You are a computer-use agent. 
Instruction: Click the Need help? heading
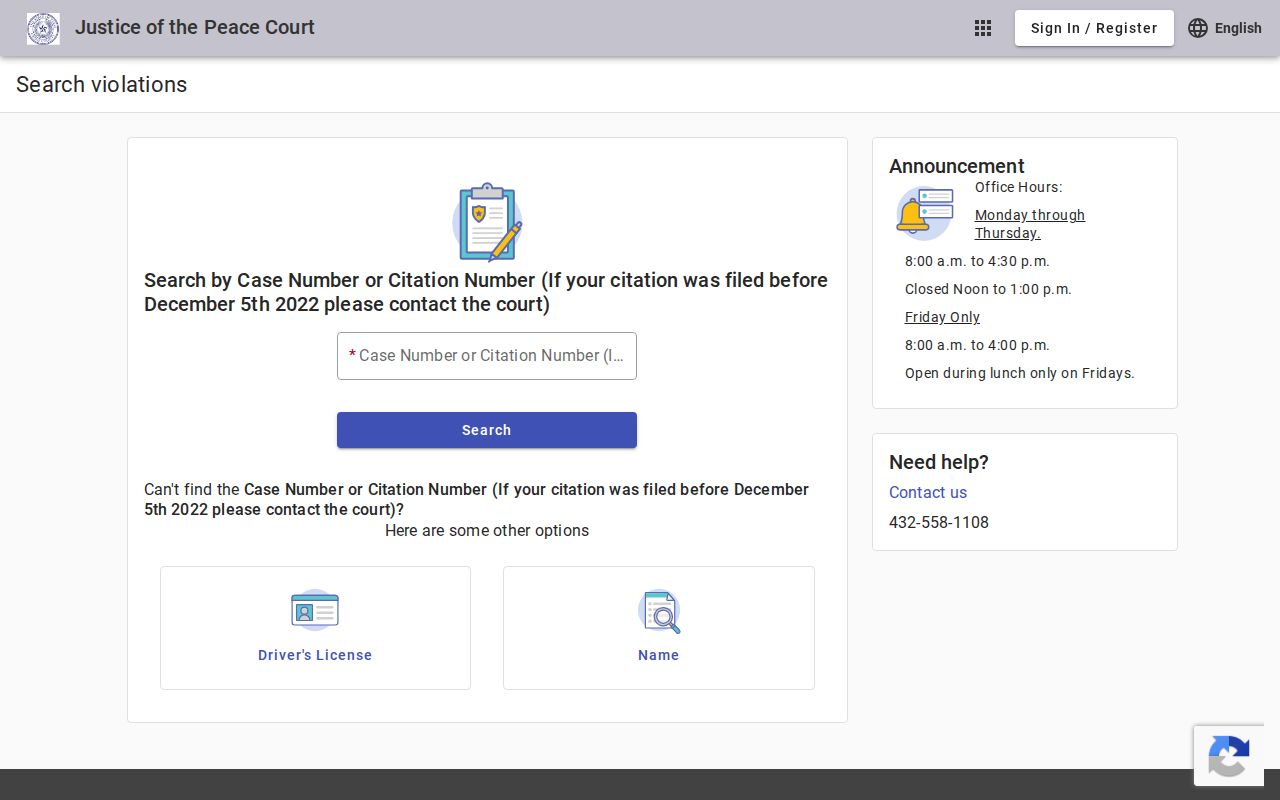(x=939, y=462)
